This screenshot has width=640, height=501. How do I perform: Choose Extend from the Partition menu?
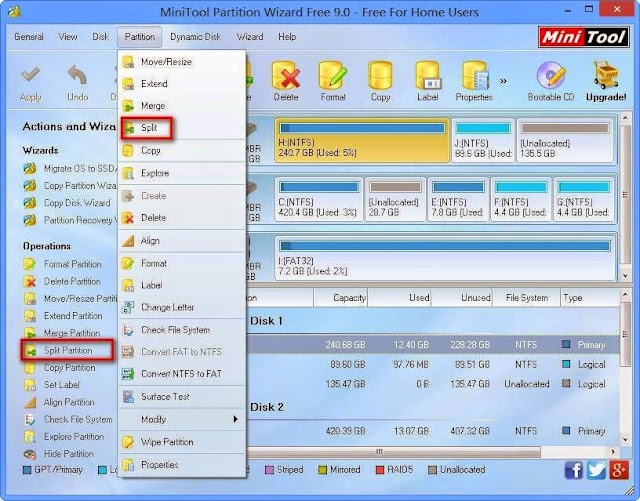(182, 84)
